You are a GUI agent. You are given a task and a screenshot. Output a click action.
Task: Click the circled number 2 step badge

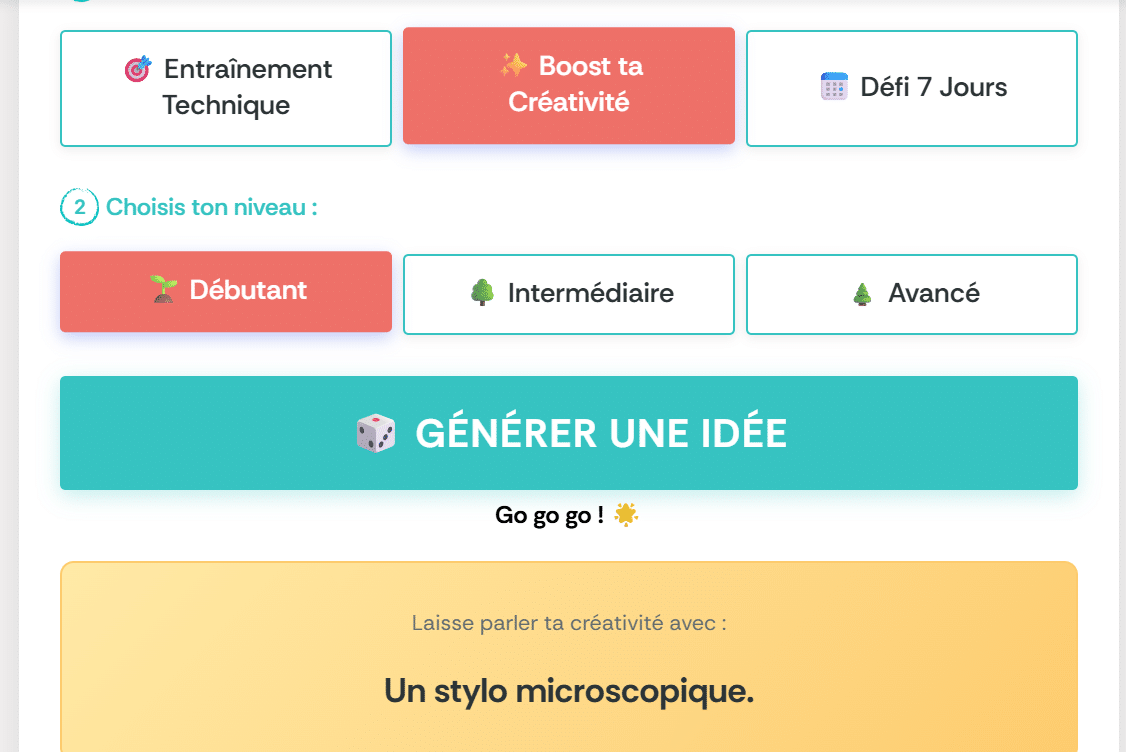point(80,208)
